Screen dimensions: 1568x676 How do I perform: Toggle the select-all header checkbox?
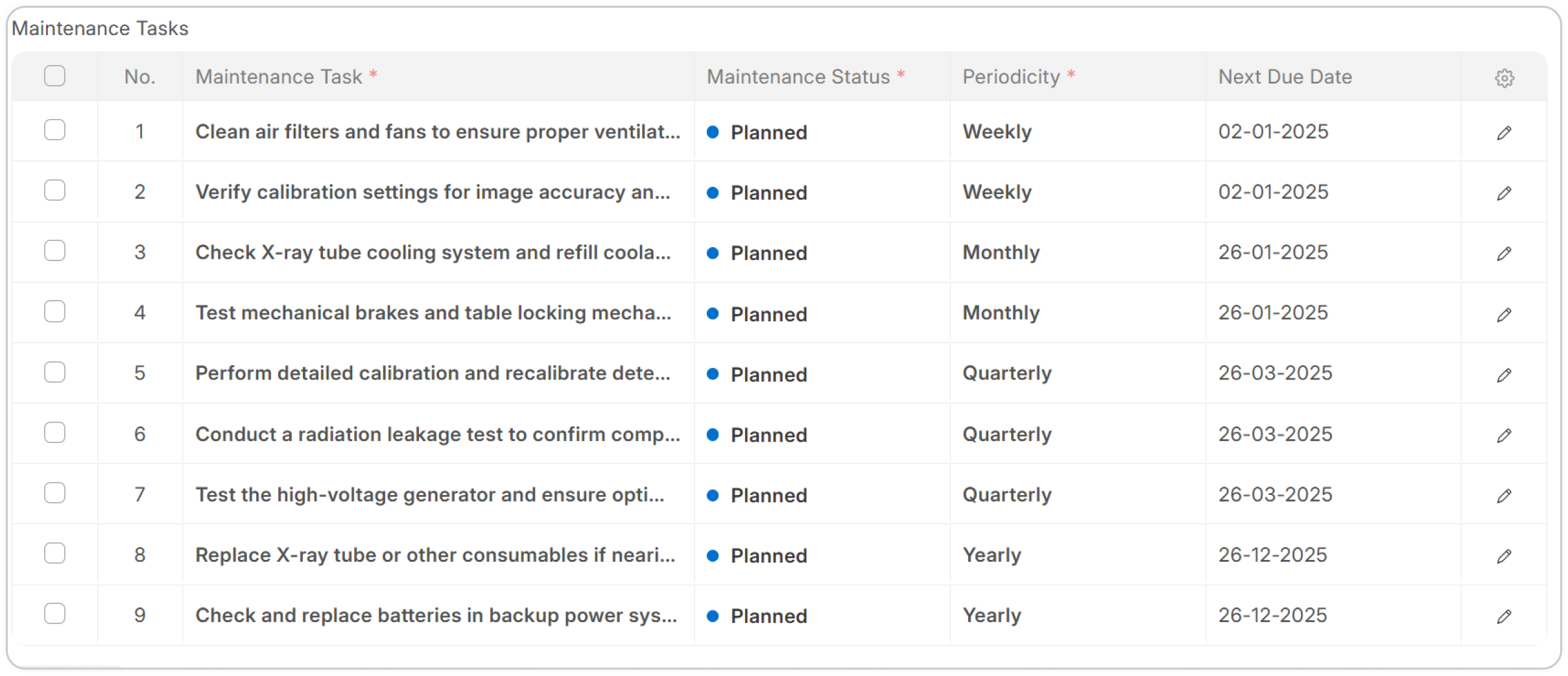click(55, 76)
